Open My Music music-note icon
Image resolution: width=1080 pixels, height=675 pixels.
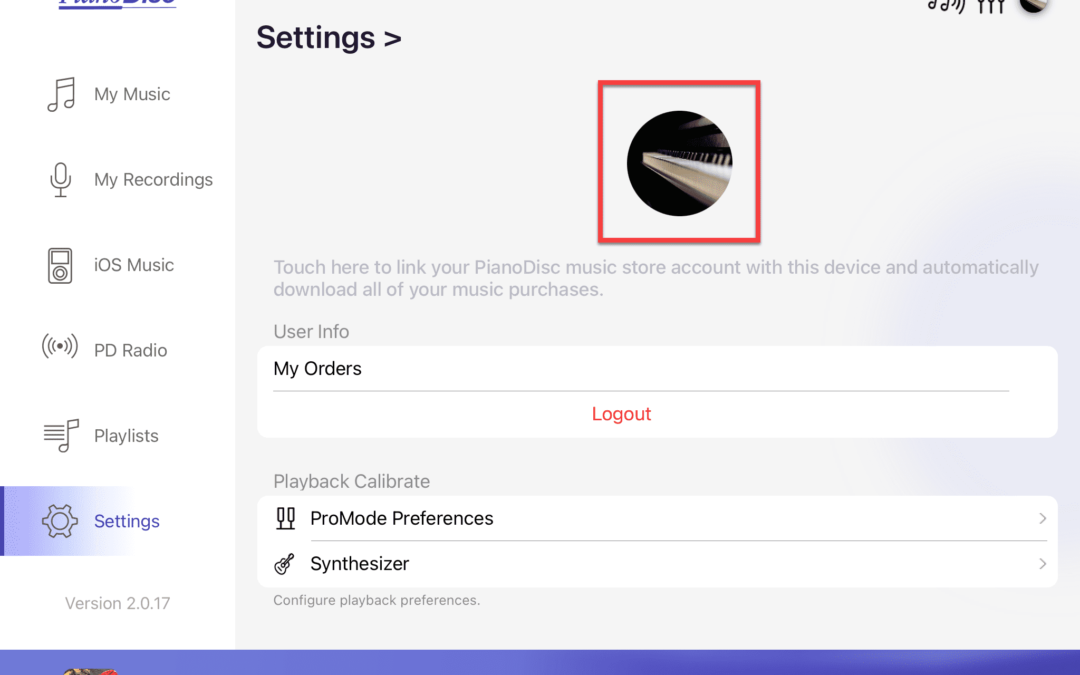click(61, 94)
